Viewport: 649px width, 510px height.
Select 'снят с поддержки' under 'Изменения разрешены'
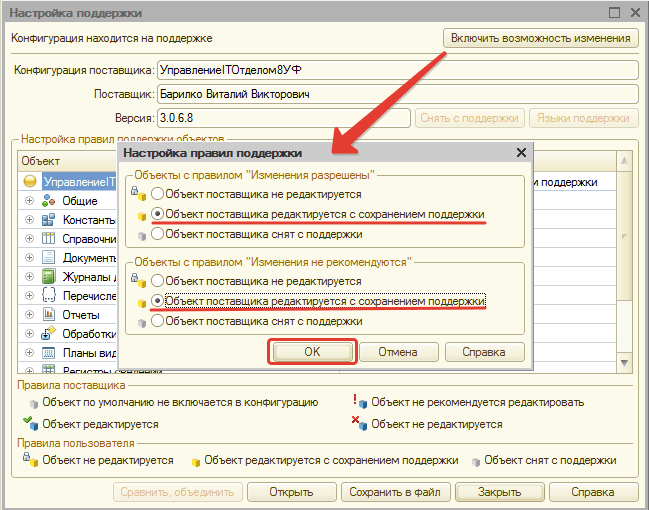[x=157, y=234]
